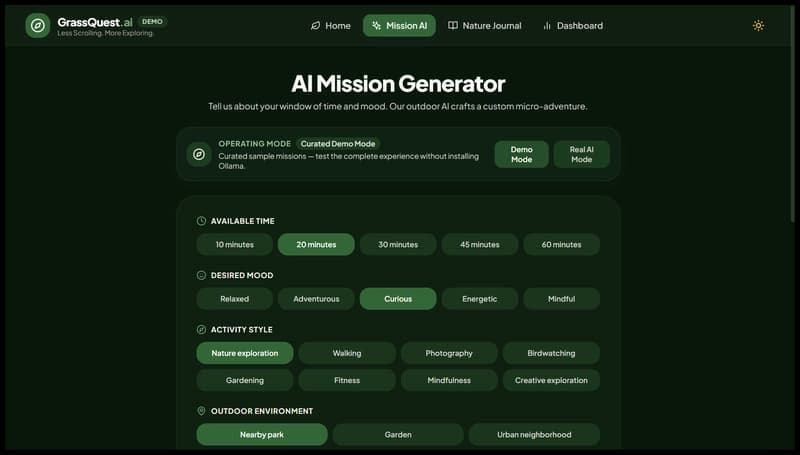
Task: Click the bar chart icon in Dashboard tab
Action: pyautogui.click(x=547, y=26)
